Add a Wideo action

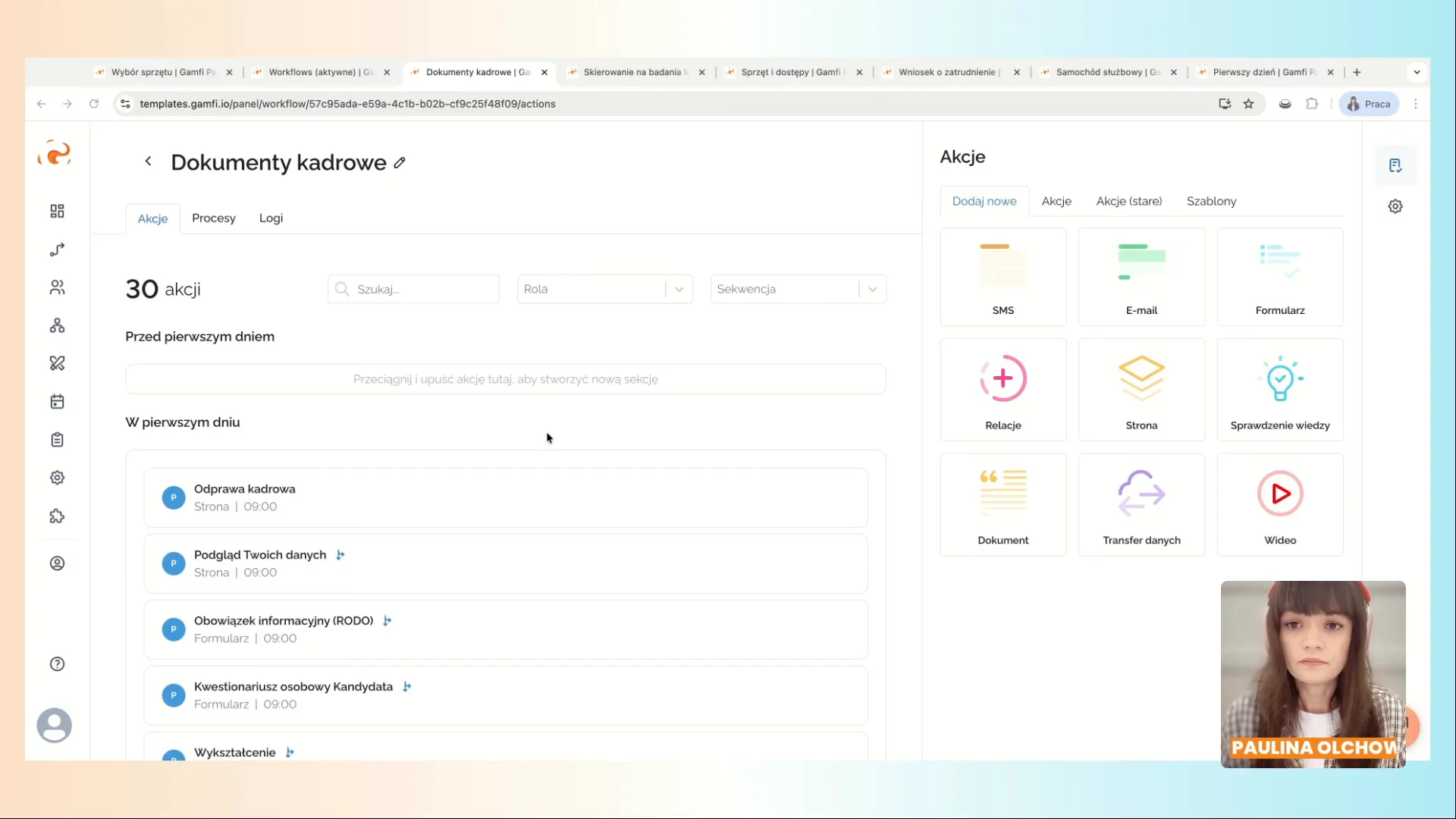coord(1279,504)
